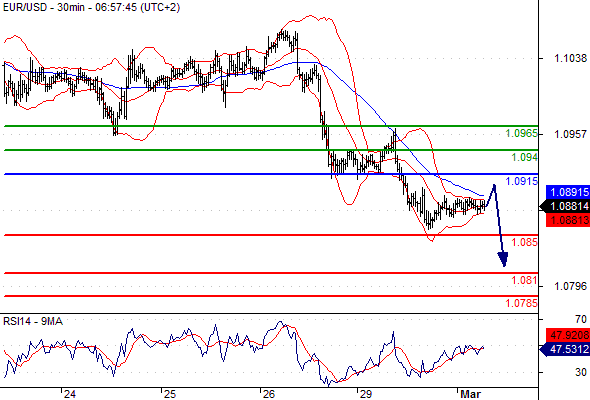Select the Mar date marker on time axis
Viewport: 590px width, 400px height.
coord(470,394)
